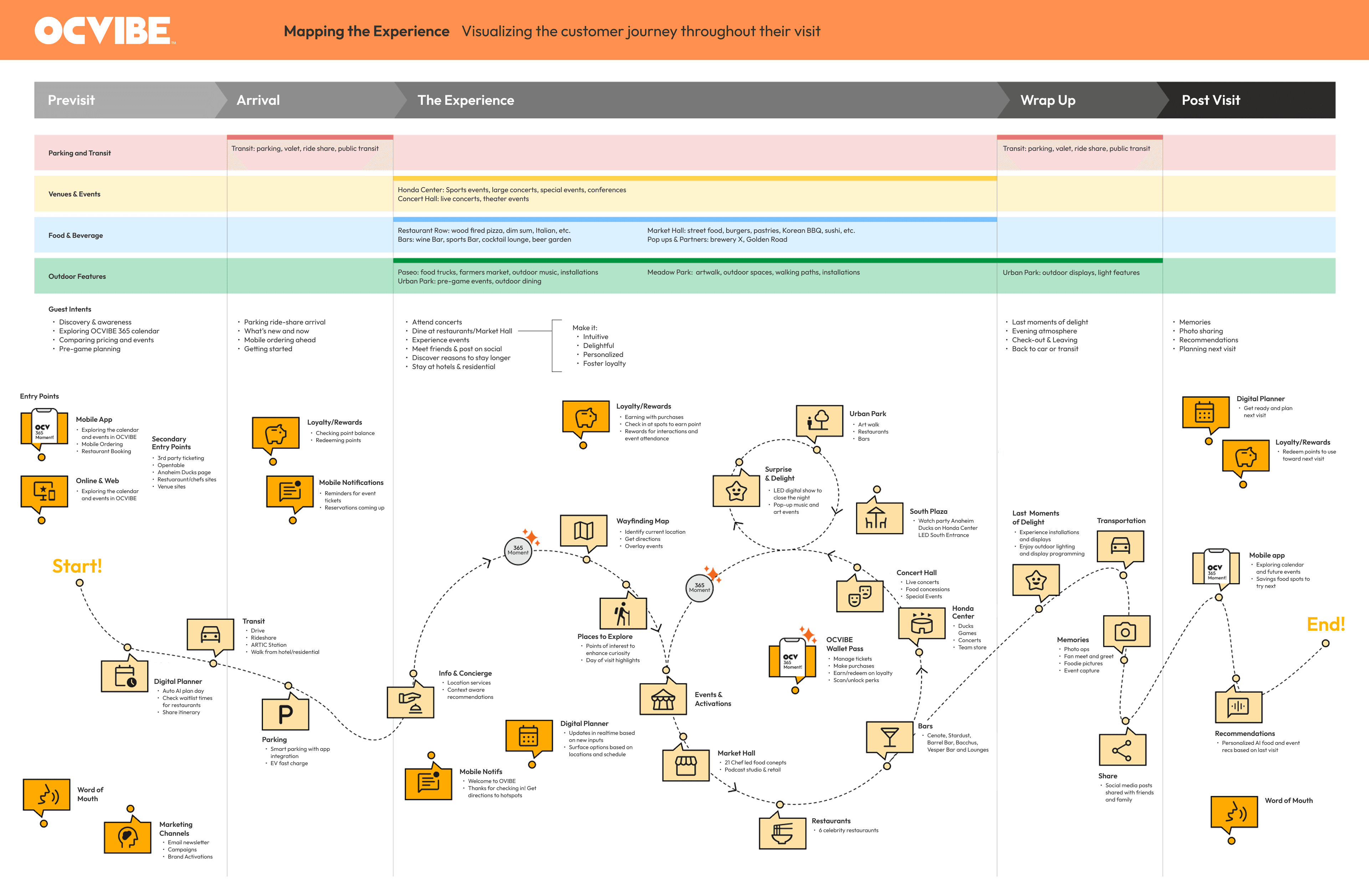Viewport: 1369px width, 896px height.
Task: Click the Recommendations audio bubble icon
Action: 1238,706
